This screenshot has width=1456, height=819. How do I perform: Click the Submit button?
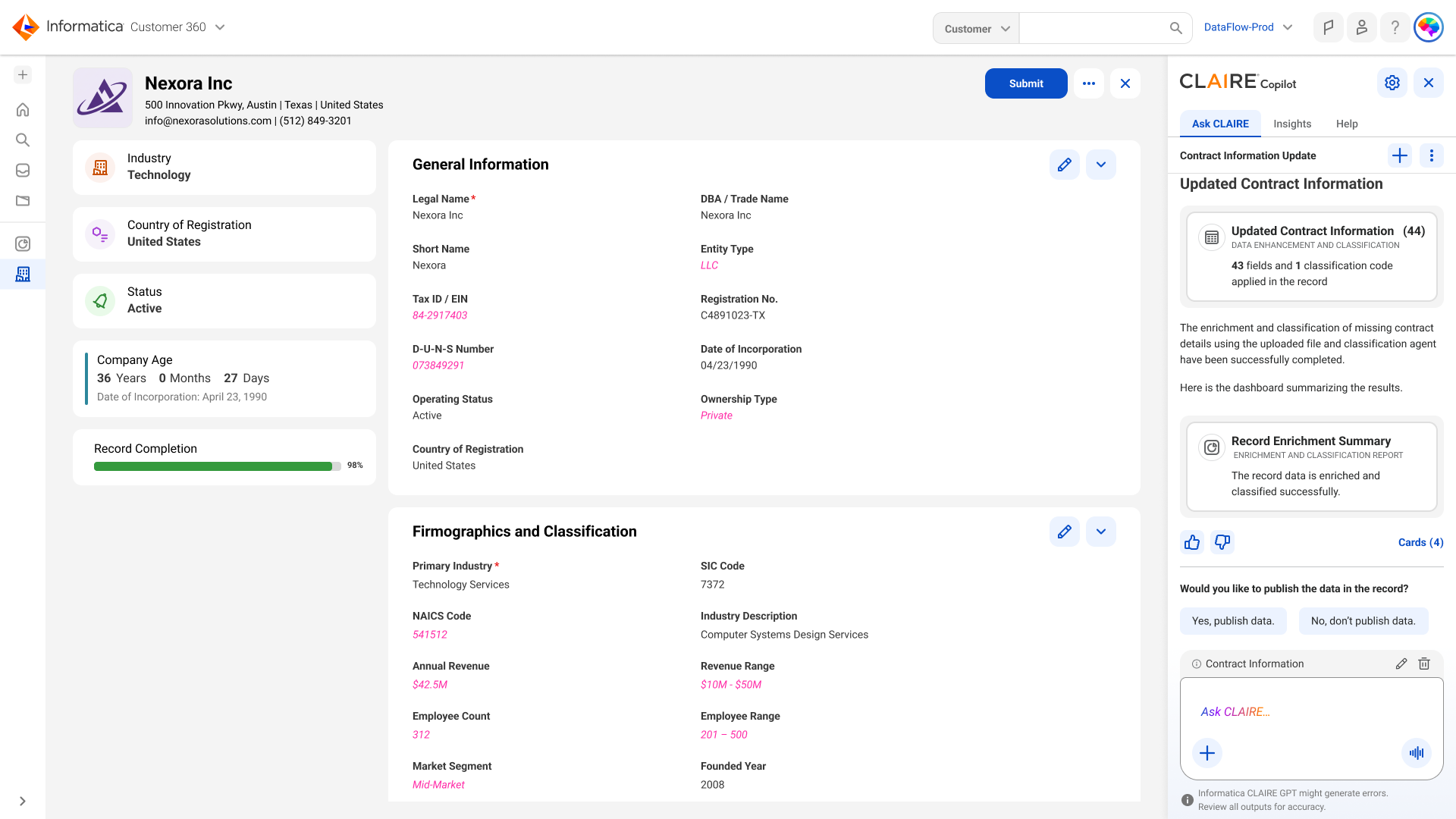point(1026,83)
